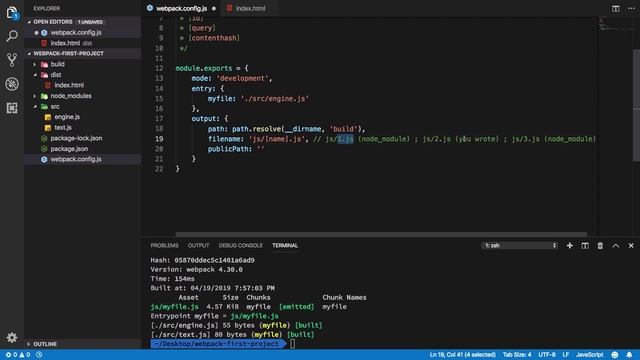Split the terminal pane

point(585,245)
